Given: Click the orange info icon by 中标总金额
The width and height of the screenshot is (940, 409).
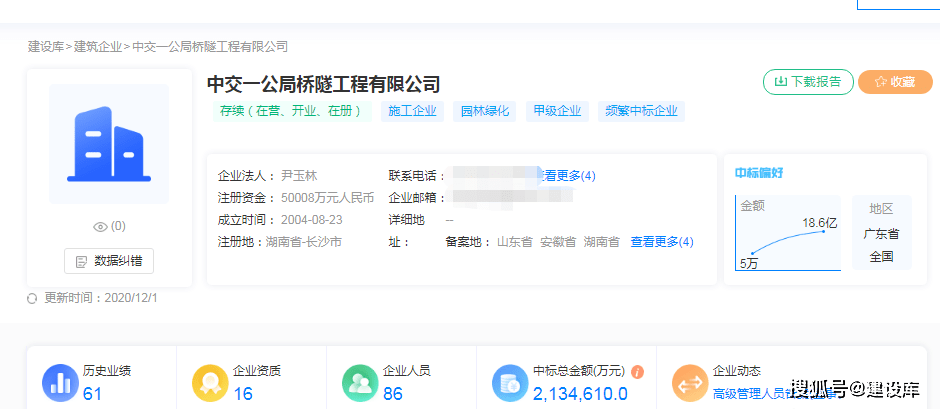Looking at the screenshot, I should (638, 372).
